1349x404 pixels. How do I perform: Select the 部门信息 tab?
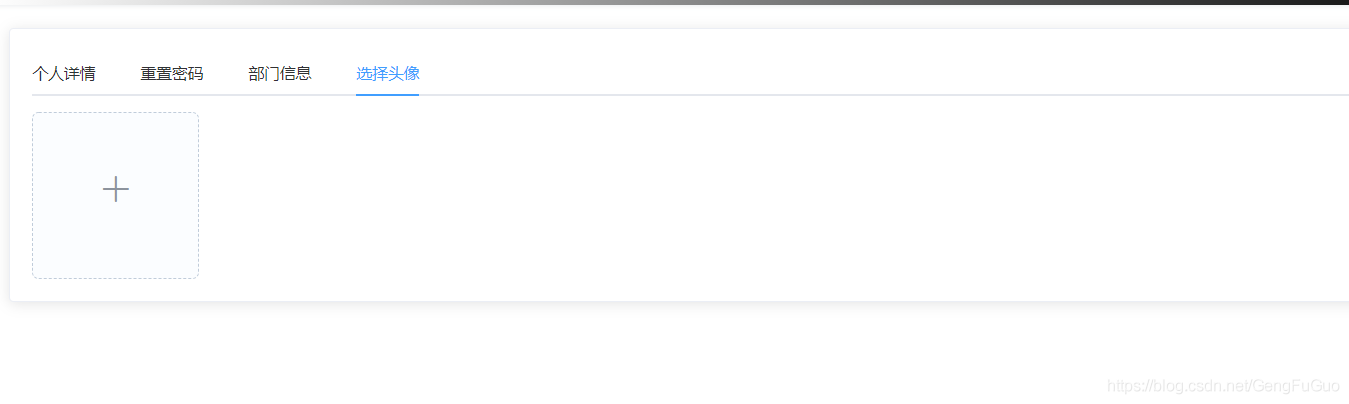pyautogui.click(x=280, y=74)
